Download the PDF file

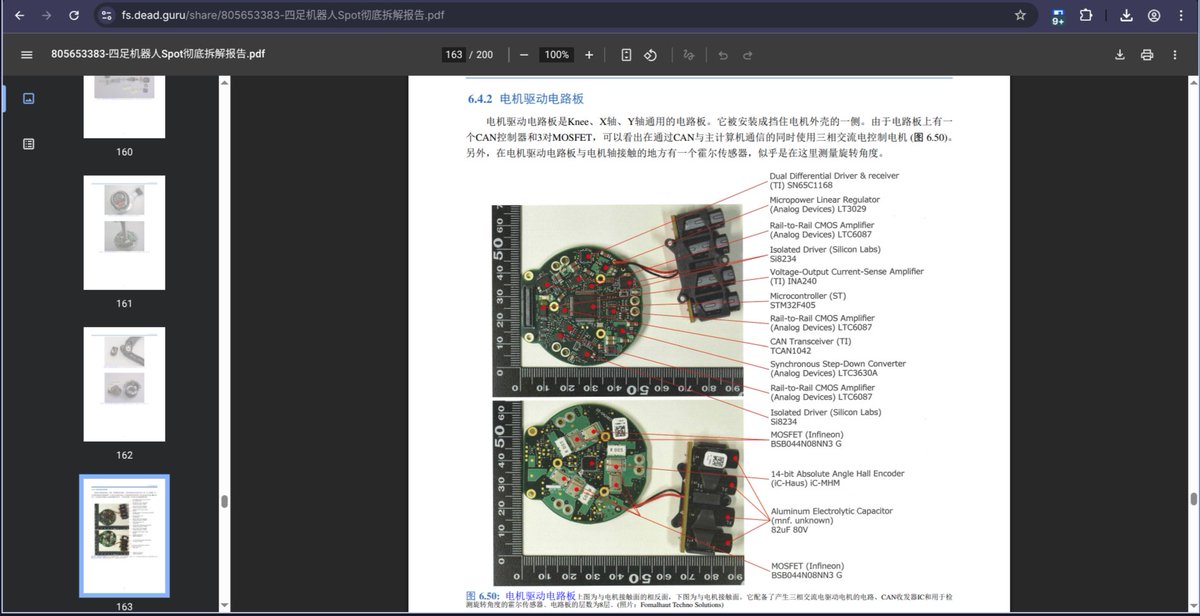click(1120, 54)
